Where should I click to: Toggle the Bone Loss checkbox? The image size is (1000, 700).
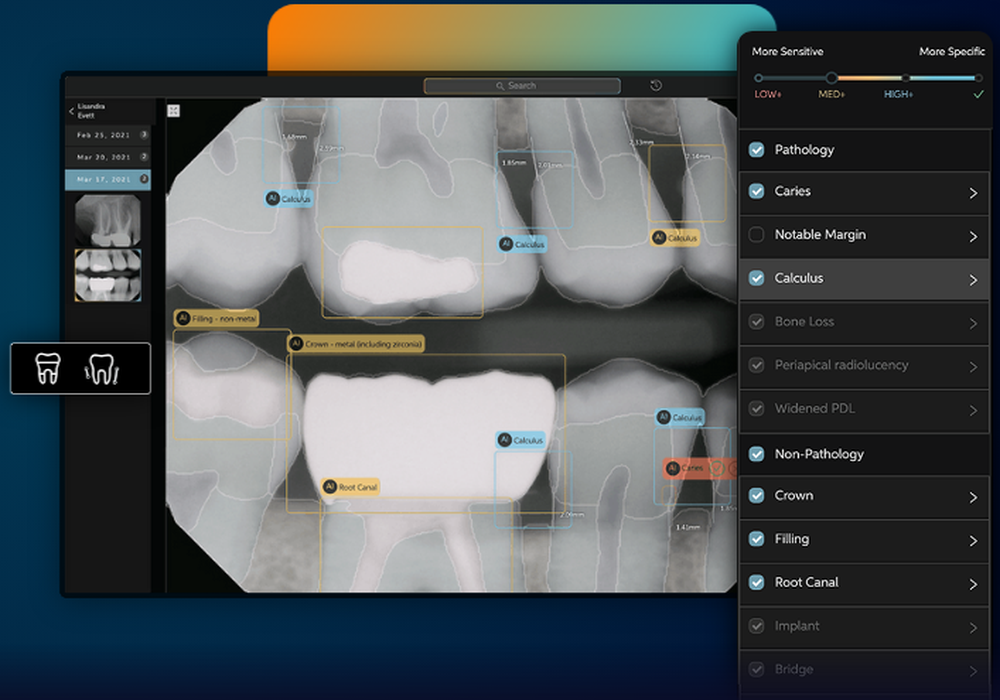tap(756, 321)
